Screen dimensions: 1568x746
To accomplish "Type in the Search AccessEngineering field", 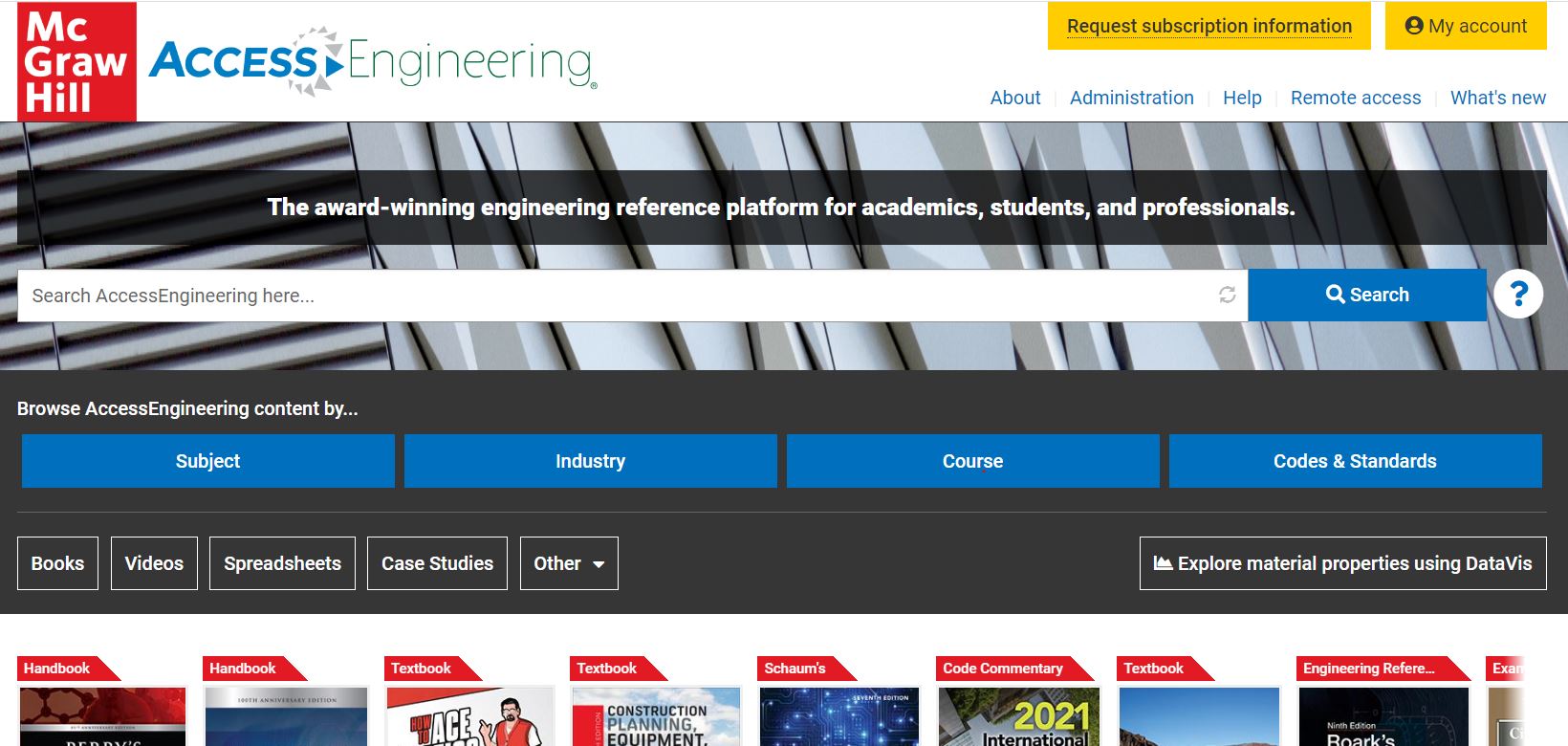I will [x=612, y=296].
